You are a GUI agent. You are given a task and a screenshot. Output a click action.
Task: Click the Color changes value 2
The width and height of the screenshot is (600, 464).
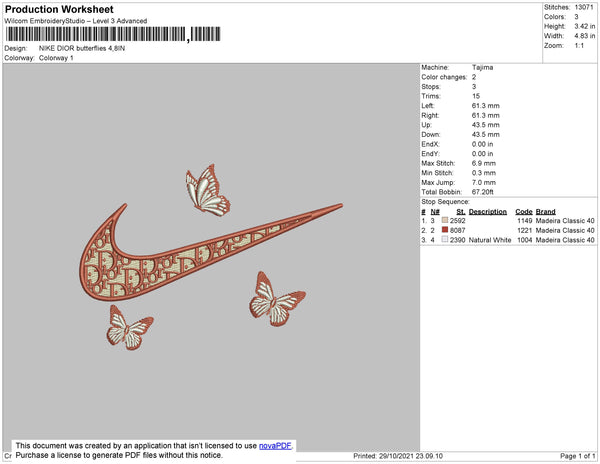pyautogui.click(x=474, y=77)
